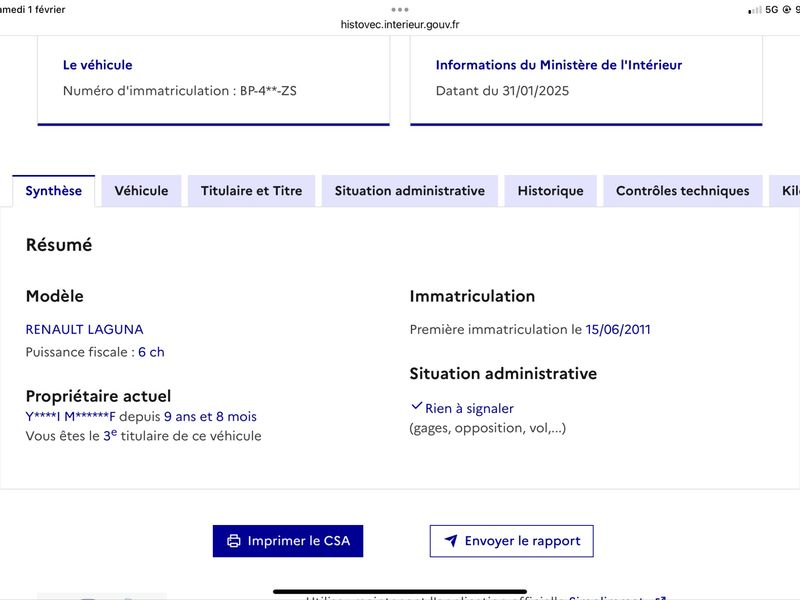Open the Titulaire et Titre tab
The image size is (800, 600).
coord(252,191)
